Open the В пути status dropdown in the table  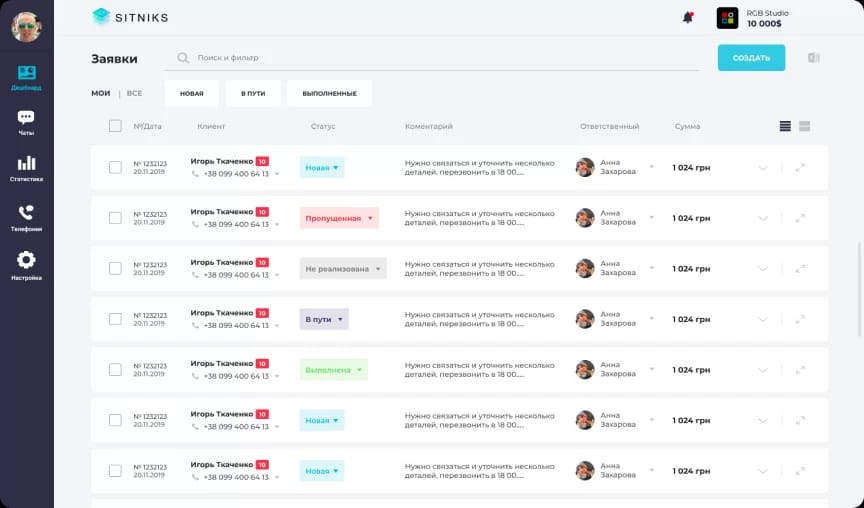[324, 320]
